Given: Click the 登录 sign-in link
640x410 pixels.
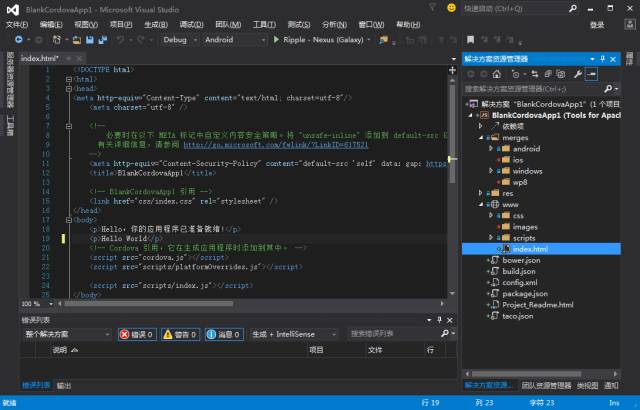Looking at the screenshot, I should click(x=597, y=25).
